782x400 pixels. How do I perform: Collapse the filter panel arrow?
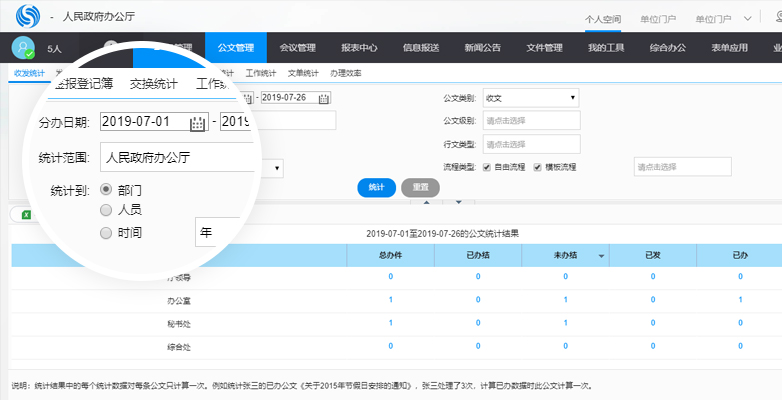tap(427, 202)
